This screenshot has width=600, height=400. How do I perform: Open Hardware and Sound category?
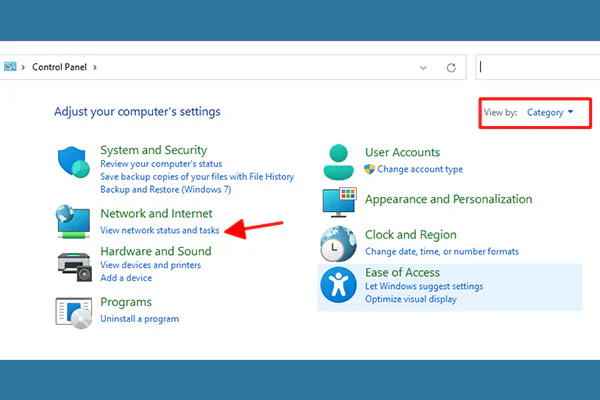tap(156, 251)
